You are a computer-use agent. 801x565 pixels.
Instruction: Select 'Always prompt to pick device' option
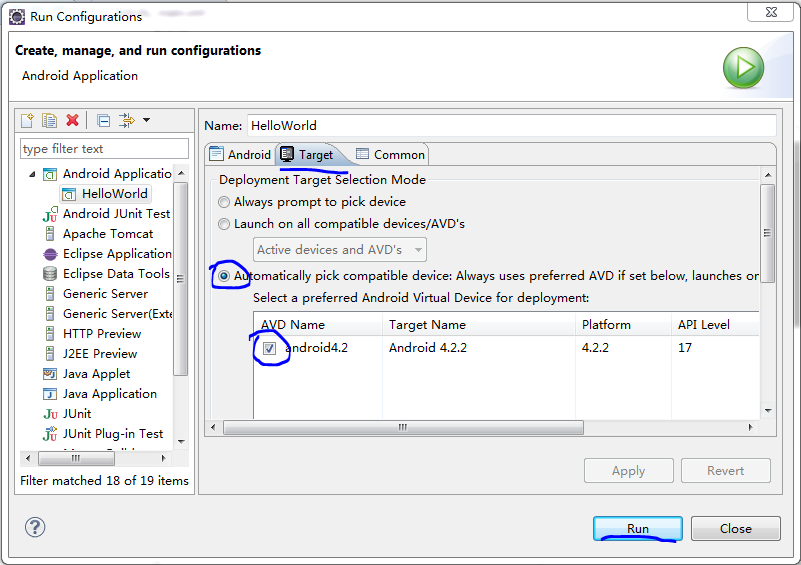[x=225, y=202]
